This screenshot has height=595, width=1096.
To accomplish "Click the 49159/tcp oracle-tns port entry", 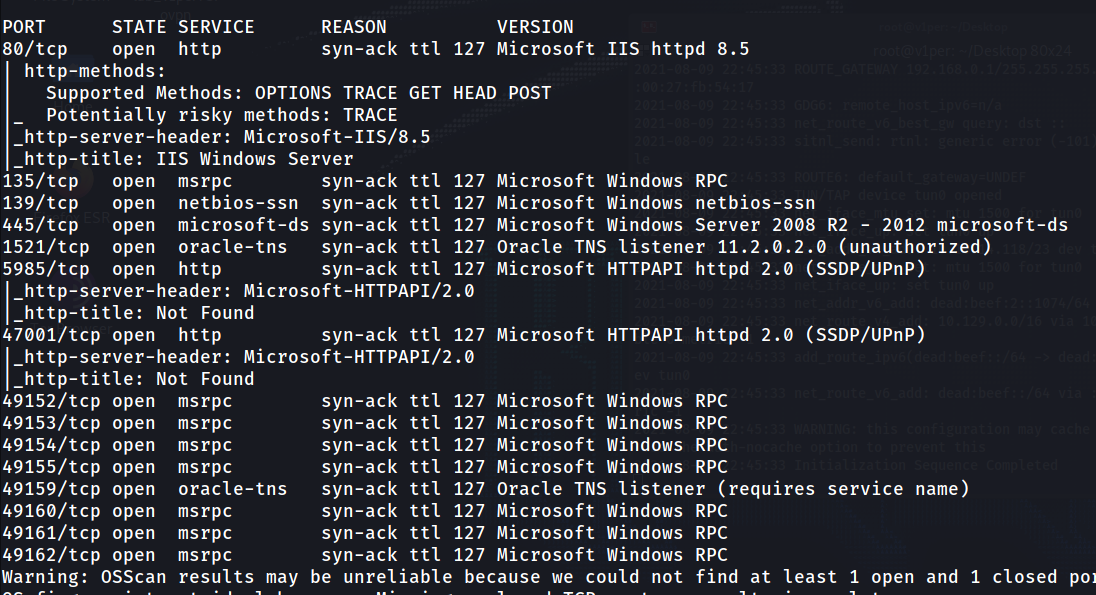I will coord(51,489).
